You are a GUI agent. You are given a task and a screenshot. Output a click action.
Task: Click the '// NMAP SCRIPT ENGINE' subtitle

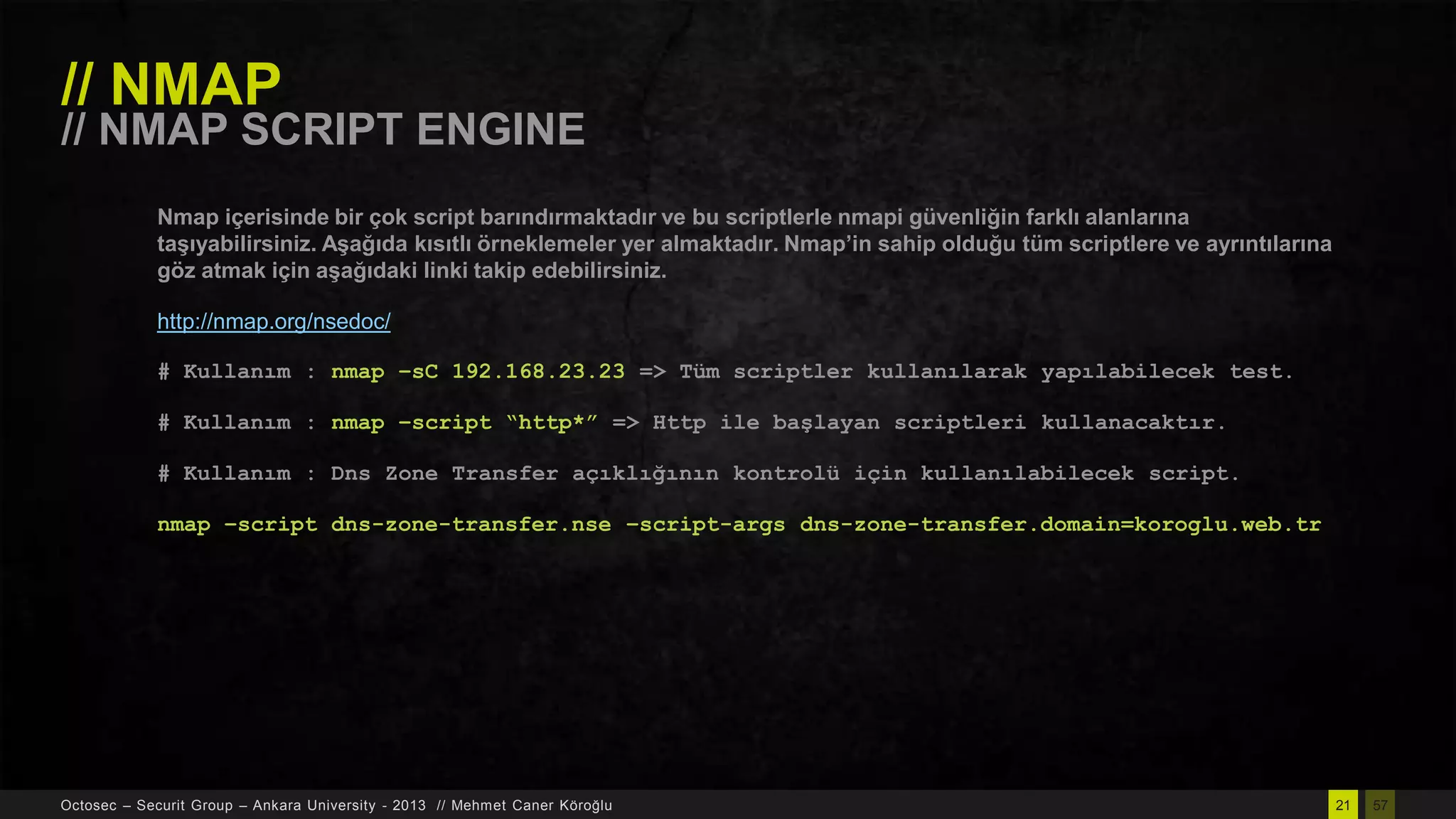[x=323, y=129]
